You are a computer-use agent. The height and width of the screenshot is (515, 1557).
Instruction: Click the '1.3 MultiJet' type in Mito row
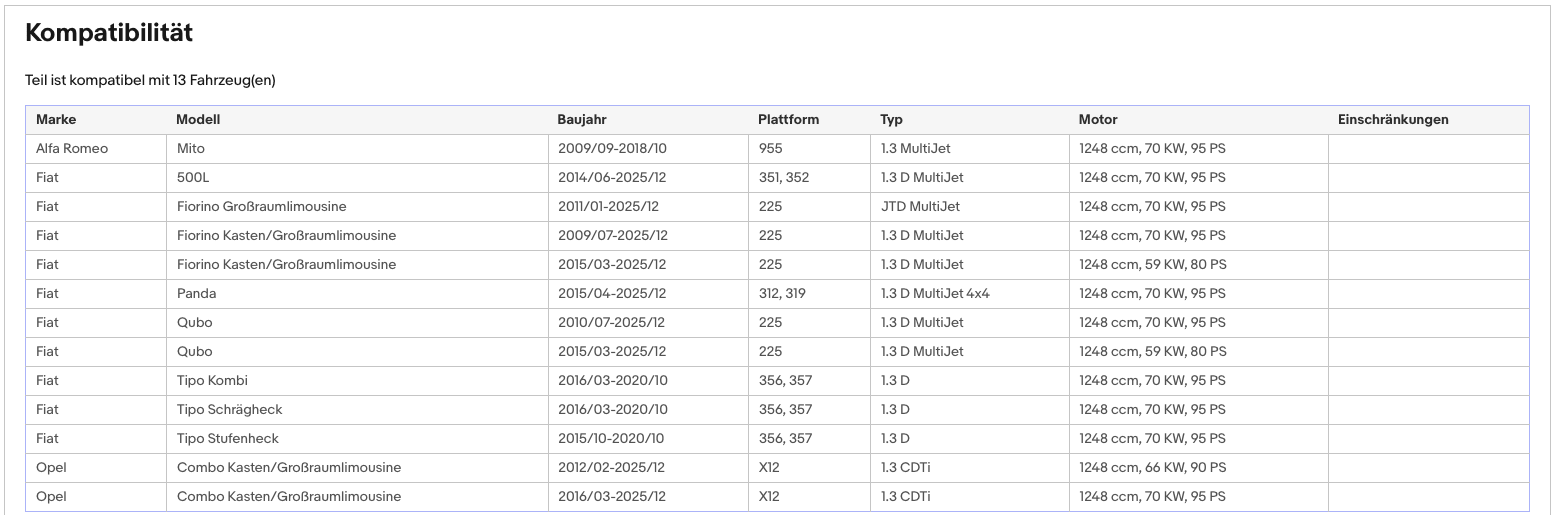(x=915, y=148)
